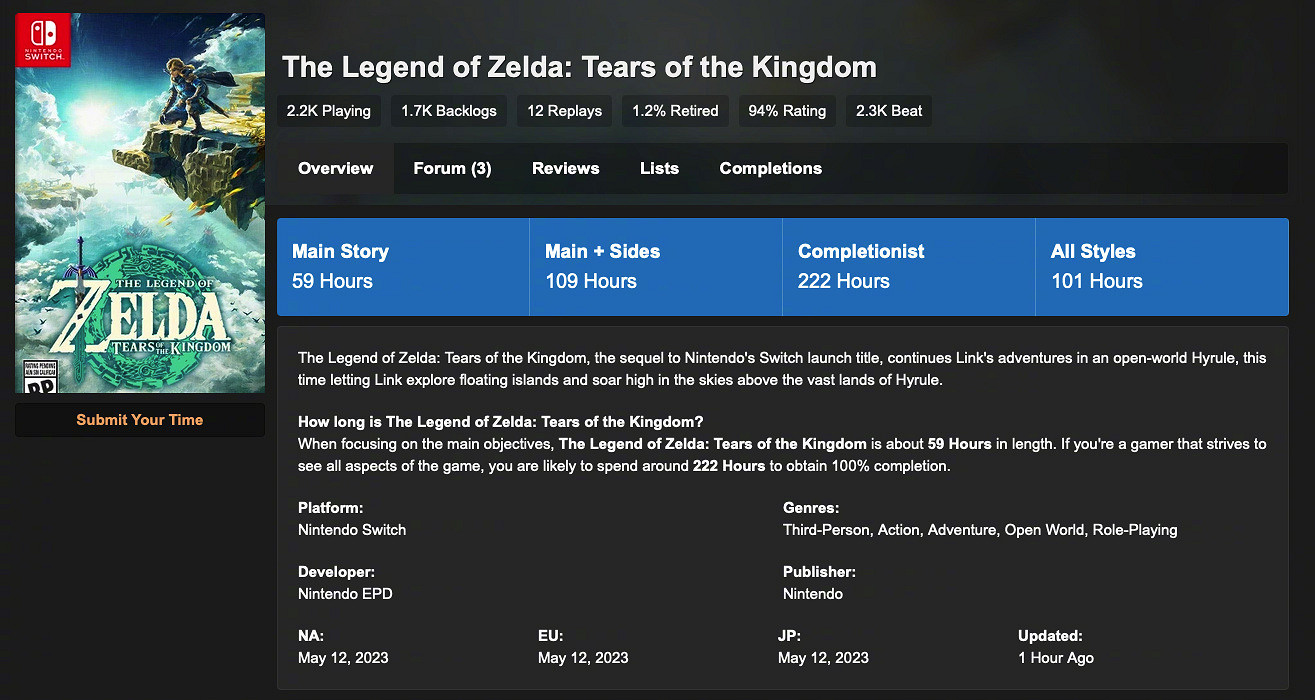Click the 1.2% Retired badge
Screen dimensions: 1315x700
(675, 111)
